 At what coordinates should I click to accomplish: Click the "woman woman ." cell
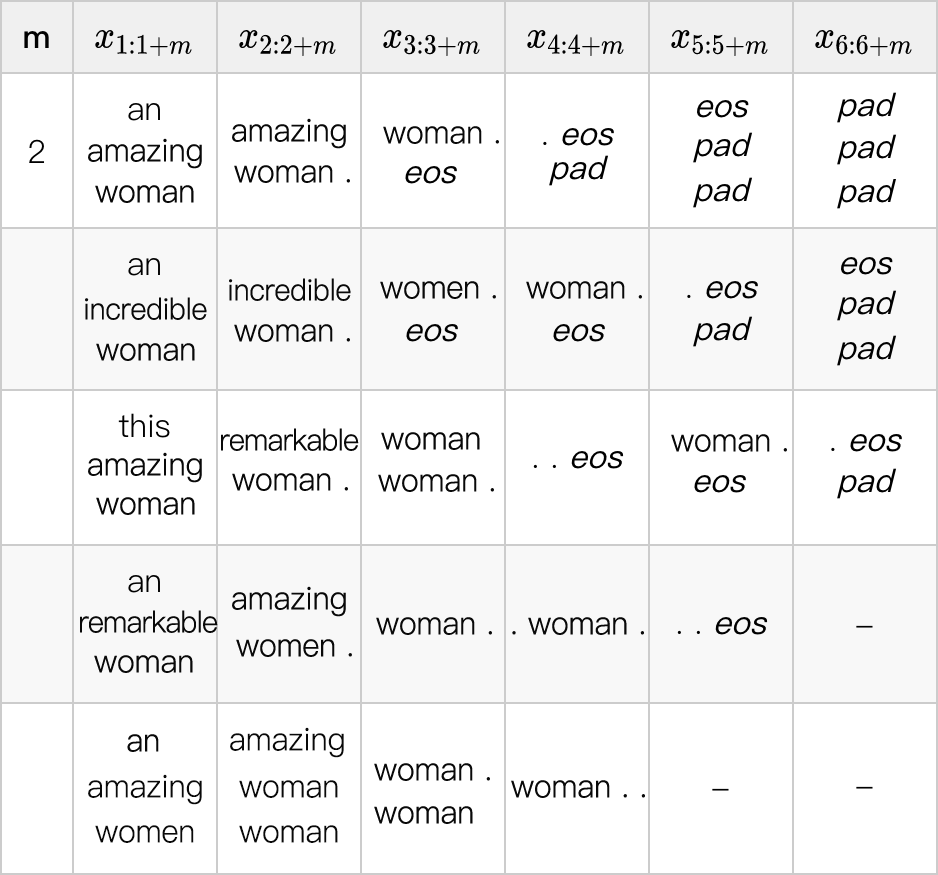tap(432, 460)
